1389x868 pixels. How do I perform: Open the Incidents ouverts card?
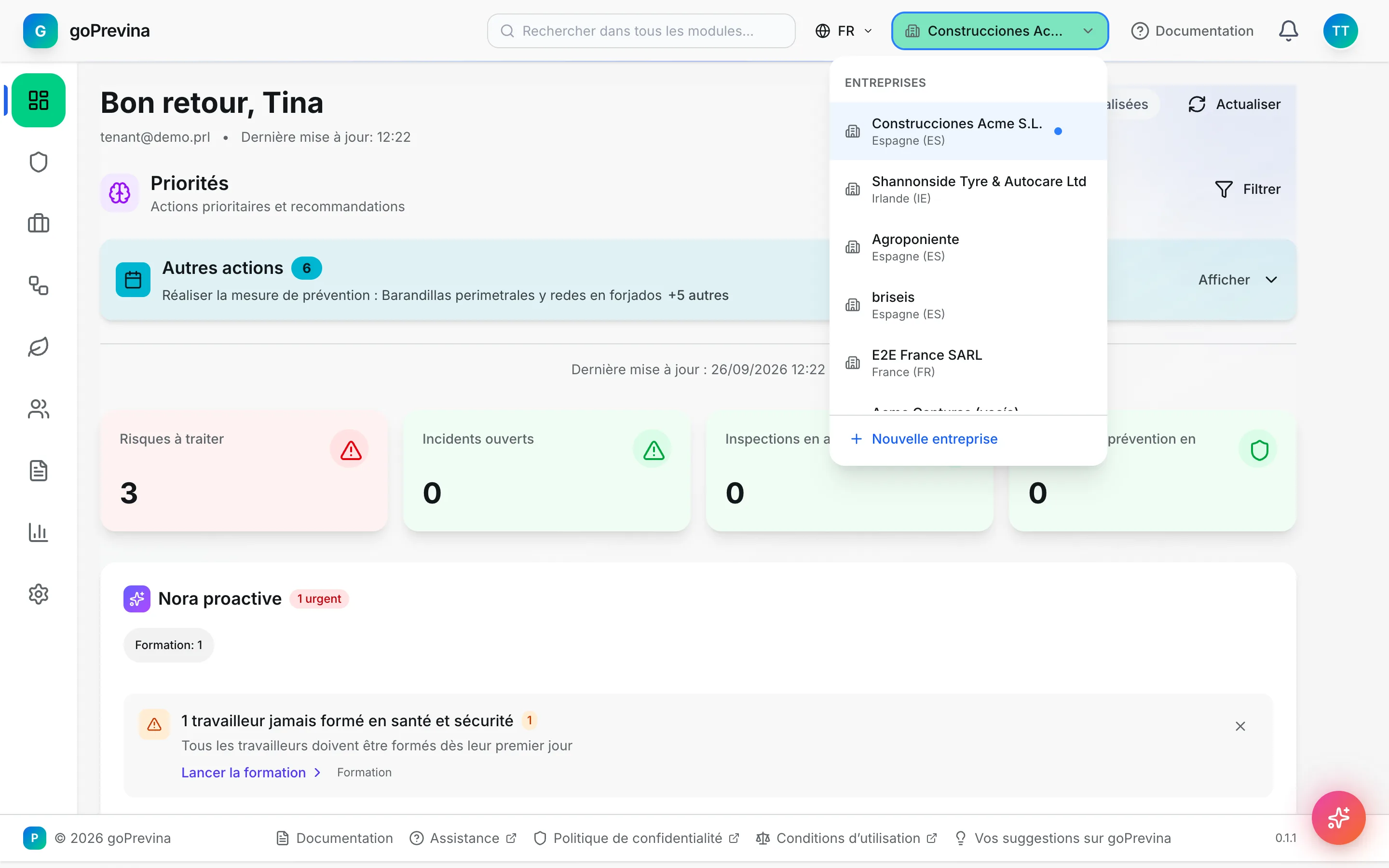547,471
